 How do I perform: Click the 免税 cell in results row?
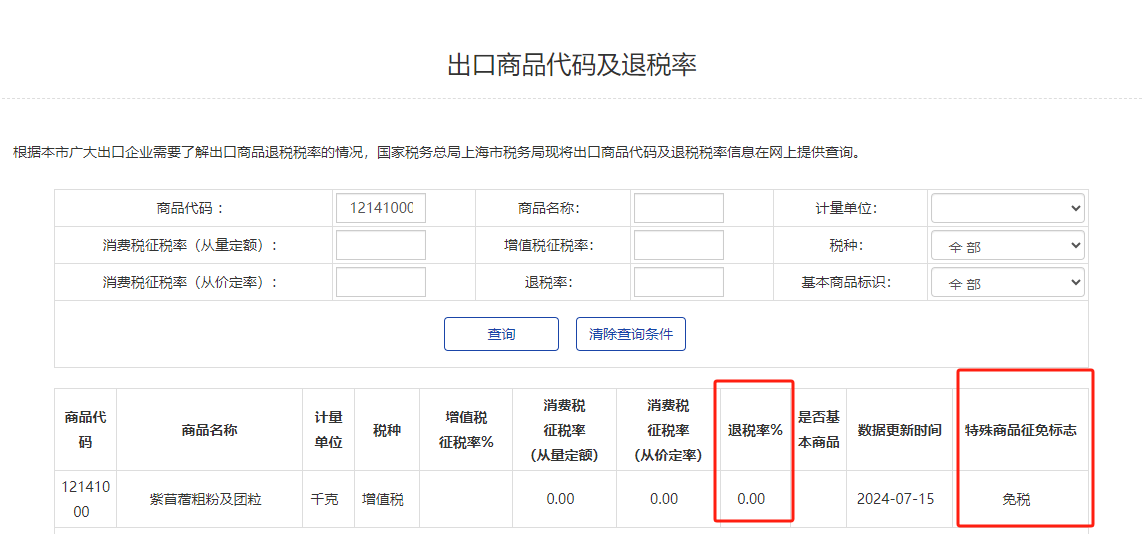pyautogui.click(x=1016, y=499)
